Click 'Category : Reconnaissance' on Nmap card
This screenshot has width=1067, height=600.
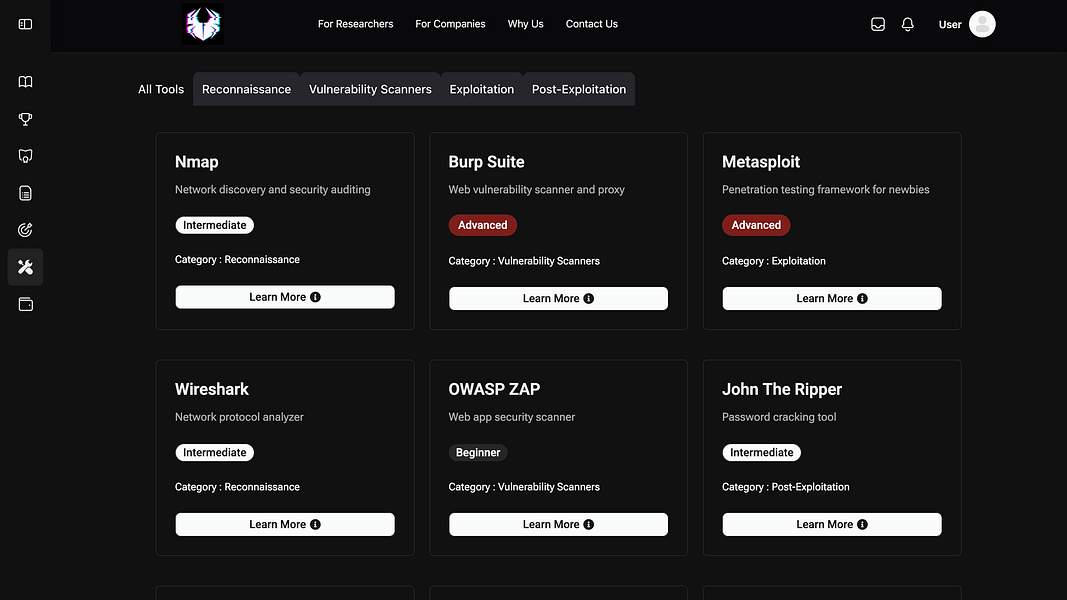click(237, 260)
